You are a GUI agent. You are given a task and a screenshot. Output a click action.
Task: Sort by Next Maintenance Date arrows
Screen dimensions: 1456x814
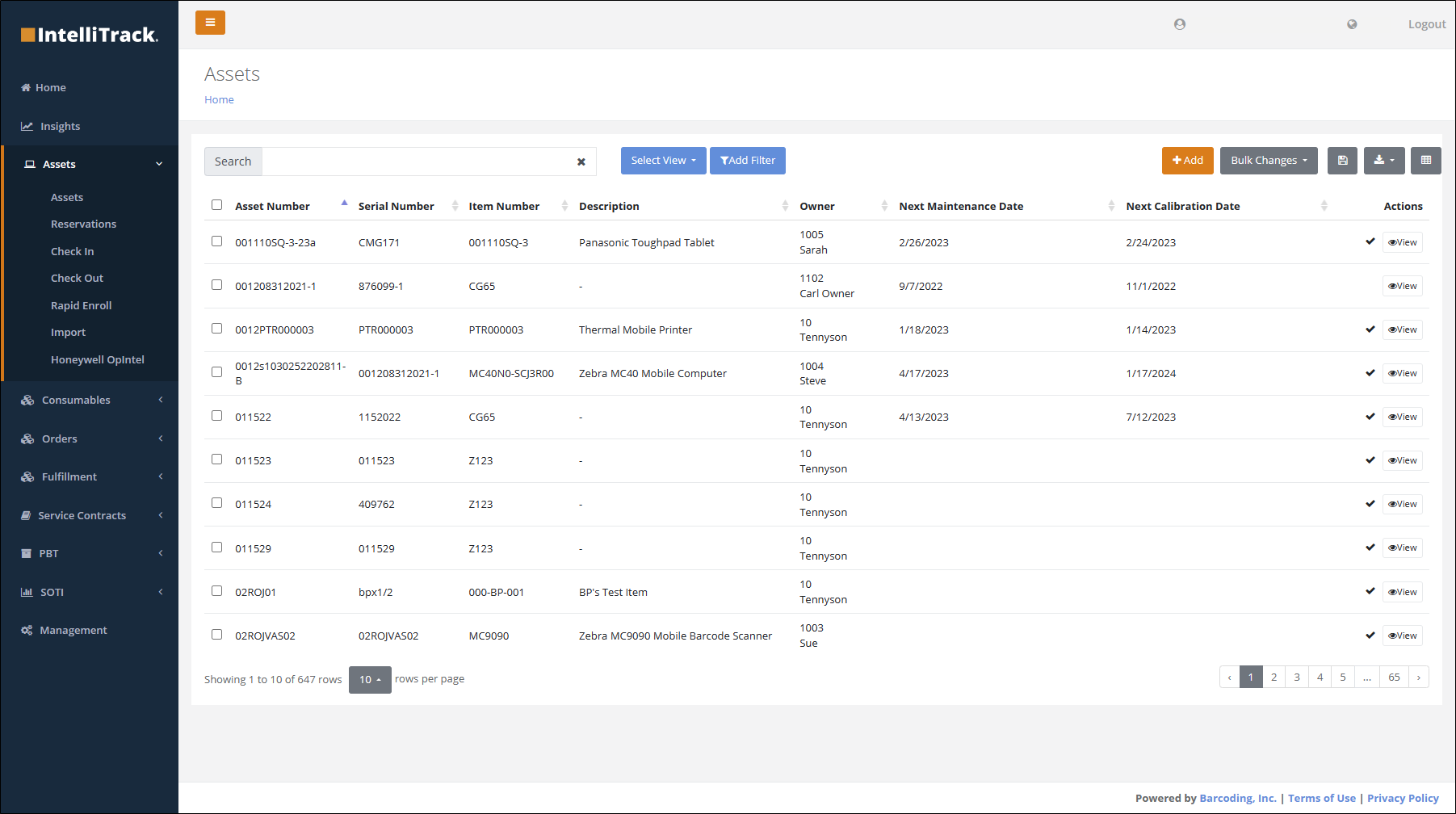1111,206
